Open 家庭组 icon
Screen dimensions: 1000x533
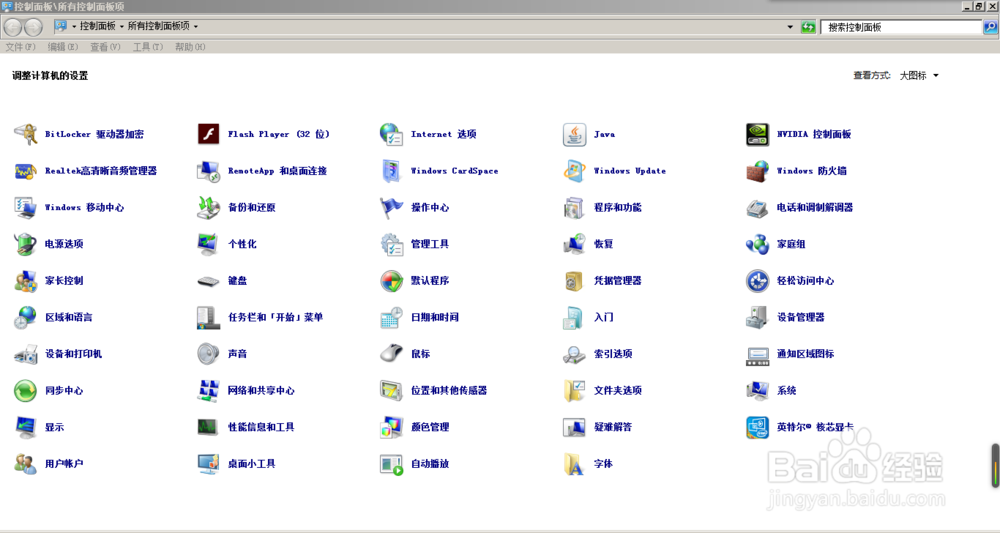pos(757,244)
